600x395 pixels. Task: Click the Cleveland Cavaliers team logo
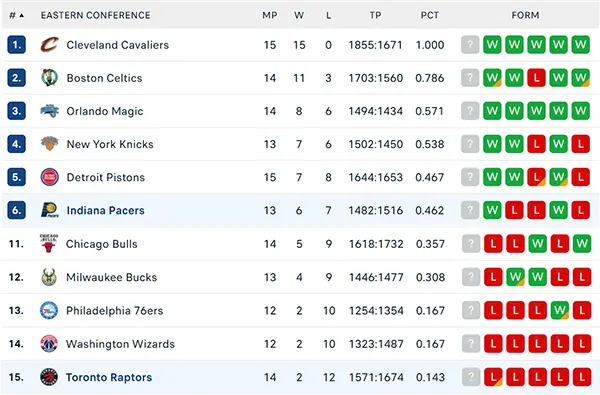pyautogui.click(x=50, y=45)
